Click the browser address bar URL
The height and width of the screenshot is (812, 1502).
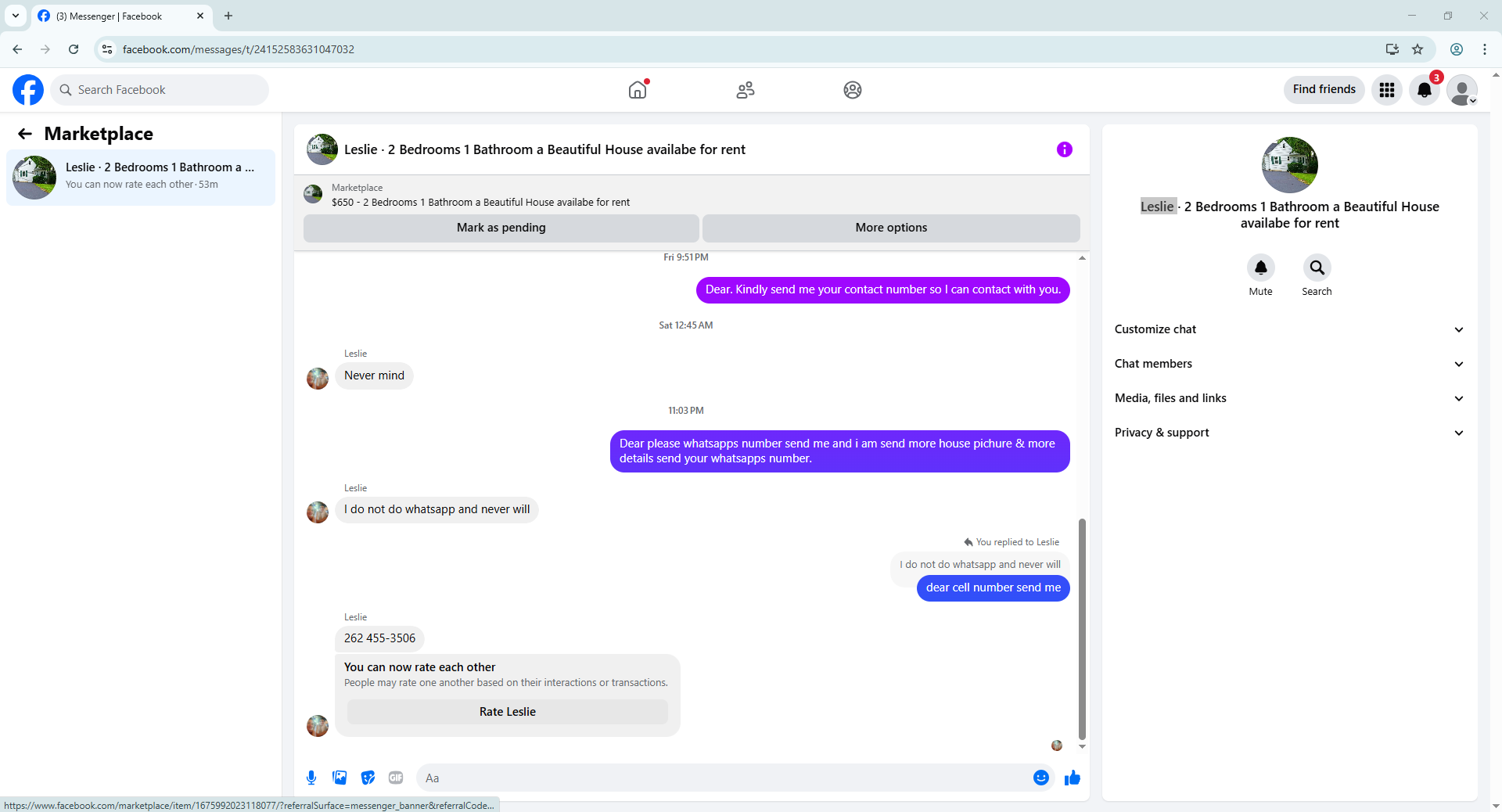239,49
